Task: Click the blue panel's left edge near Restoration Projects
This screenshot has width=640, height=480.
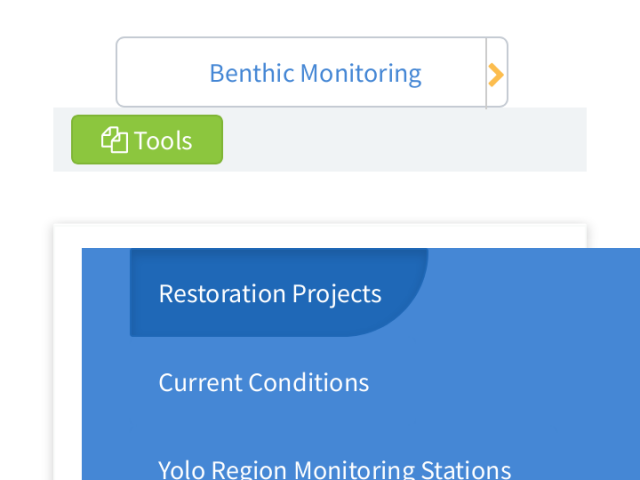Action: [106, 292]
